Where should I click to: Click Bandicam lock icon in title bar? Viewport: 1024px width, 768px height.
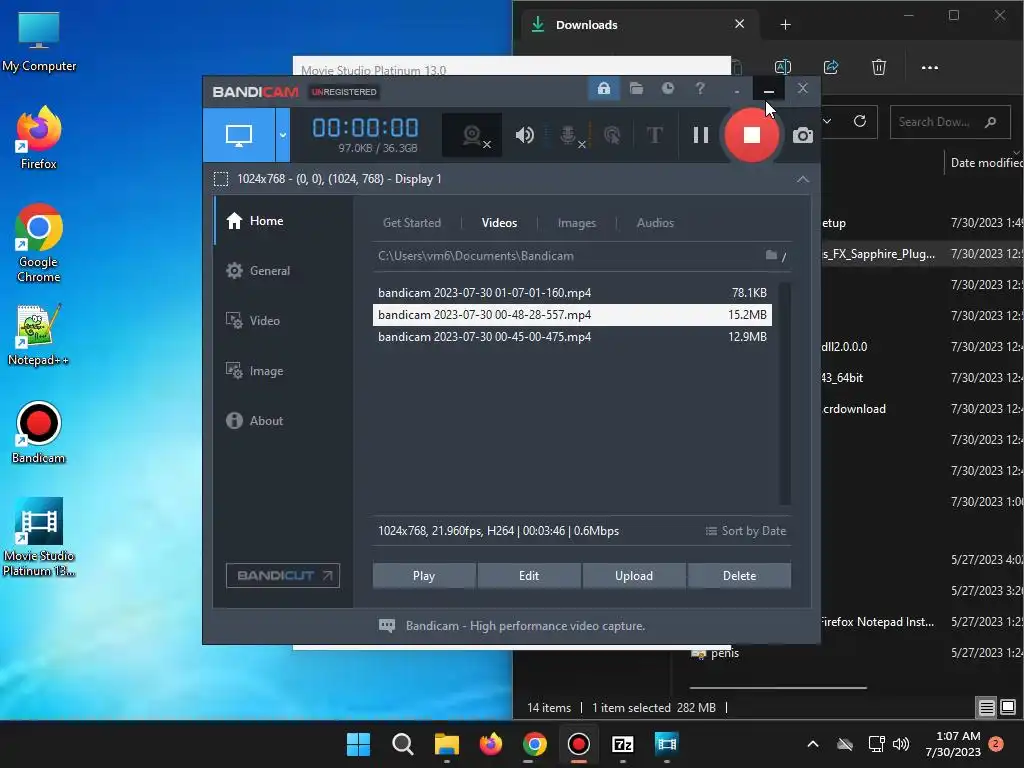(604, 88)
